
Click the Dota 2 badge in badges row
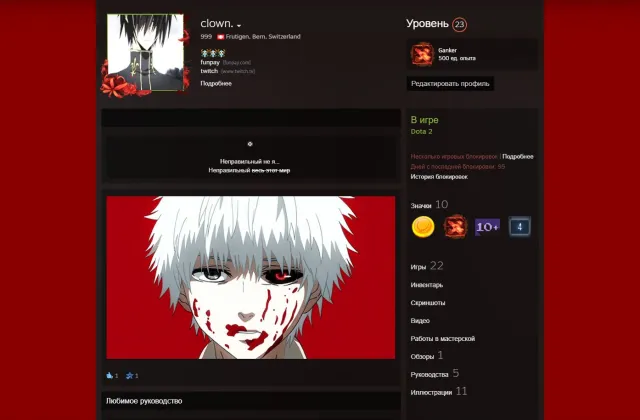455,227
